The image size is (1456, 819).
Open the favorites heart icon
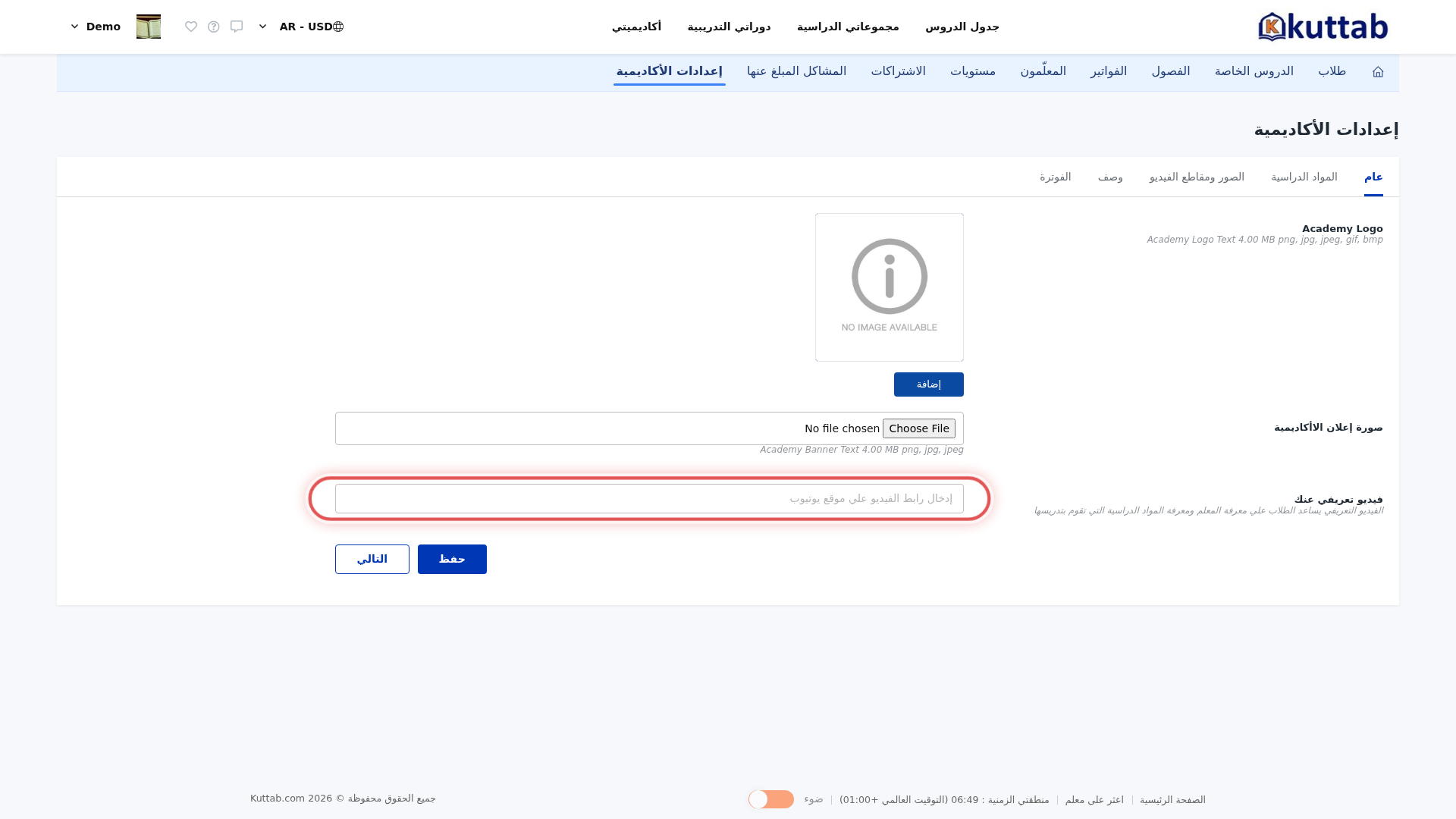pyautogui.click(x=191, y=27)
